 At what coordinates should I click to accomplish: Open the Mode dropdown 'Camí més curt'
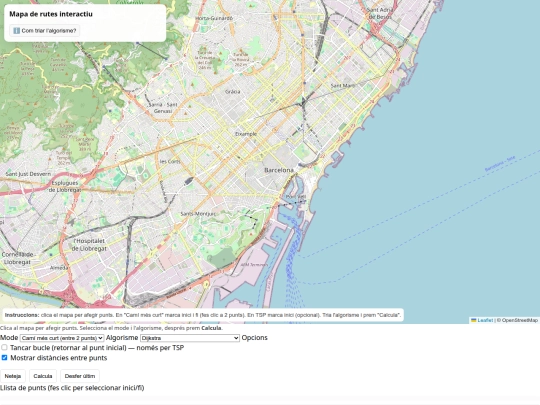click(x=62, y=338)
